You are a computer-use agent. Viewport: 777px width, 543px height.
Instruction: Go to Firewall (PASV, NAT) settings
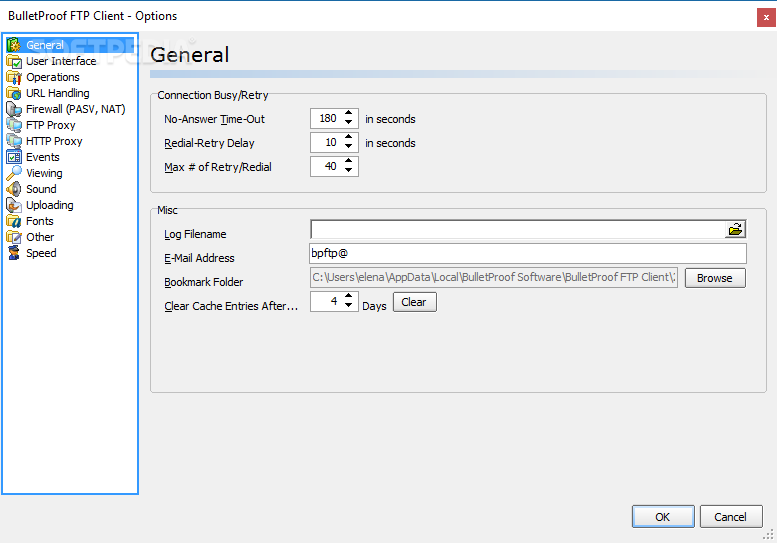[75, 109]
